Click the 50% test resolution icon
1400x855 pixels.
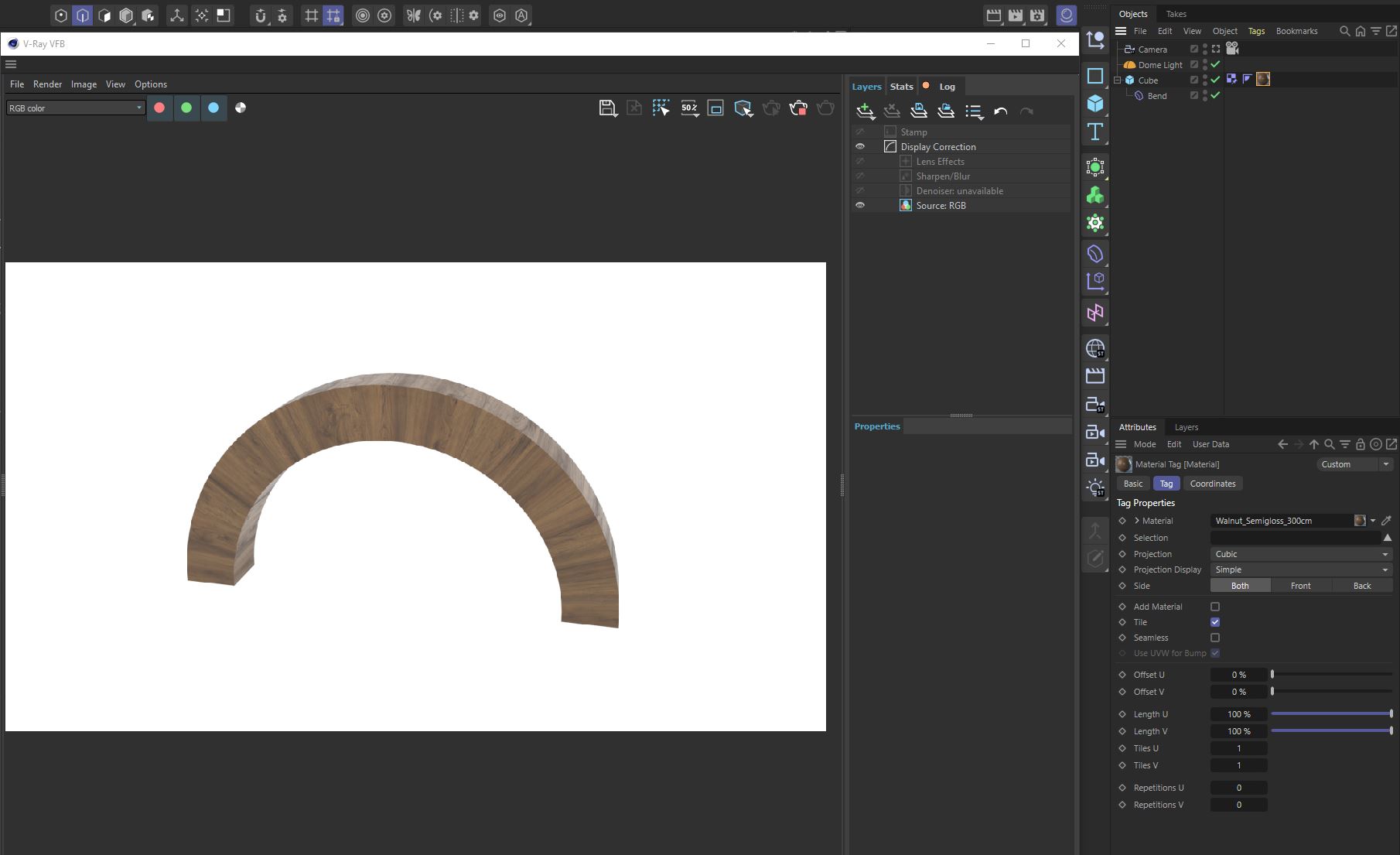pos(689,108)
